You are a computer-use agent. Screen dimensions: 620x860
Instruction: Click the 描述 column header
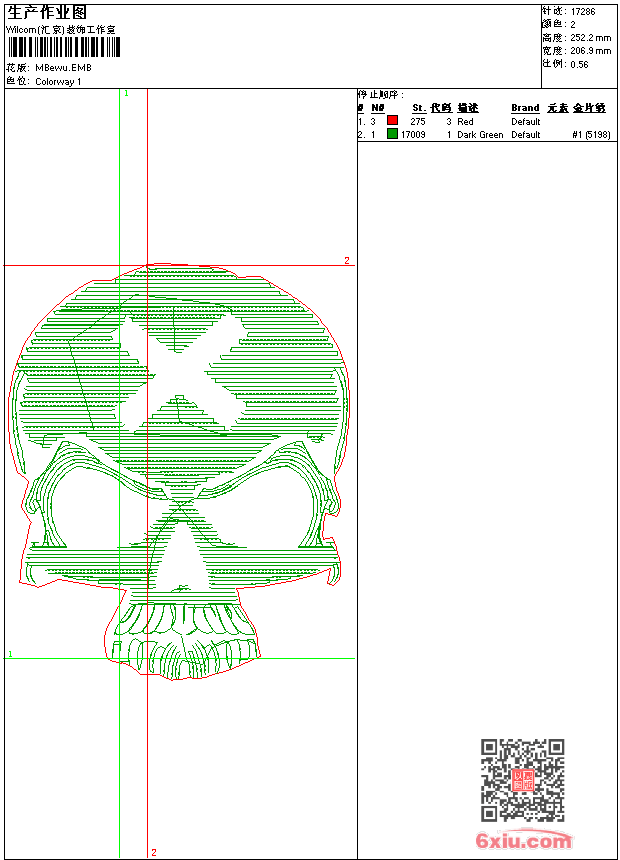point(468,108)
